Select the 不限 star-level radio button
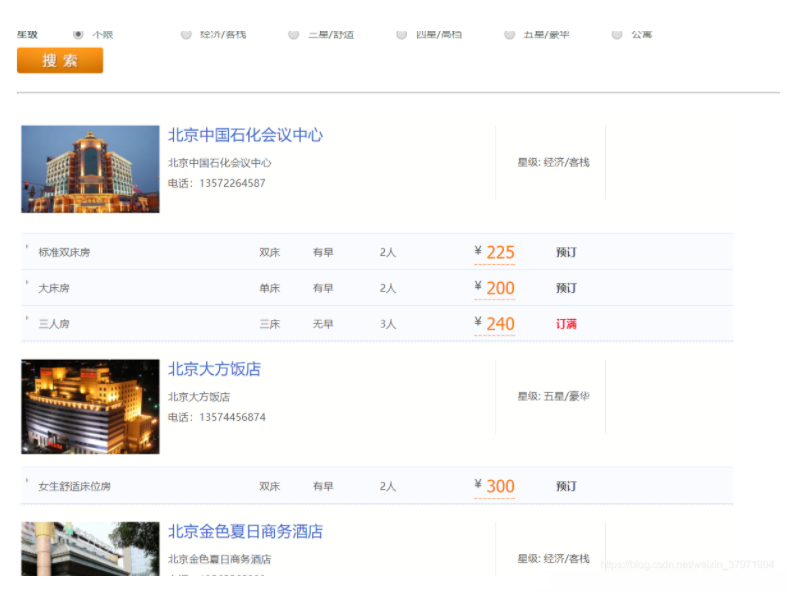The image size is (796, 601). [78, 35]
